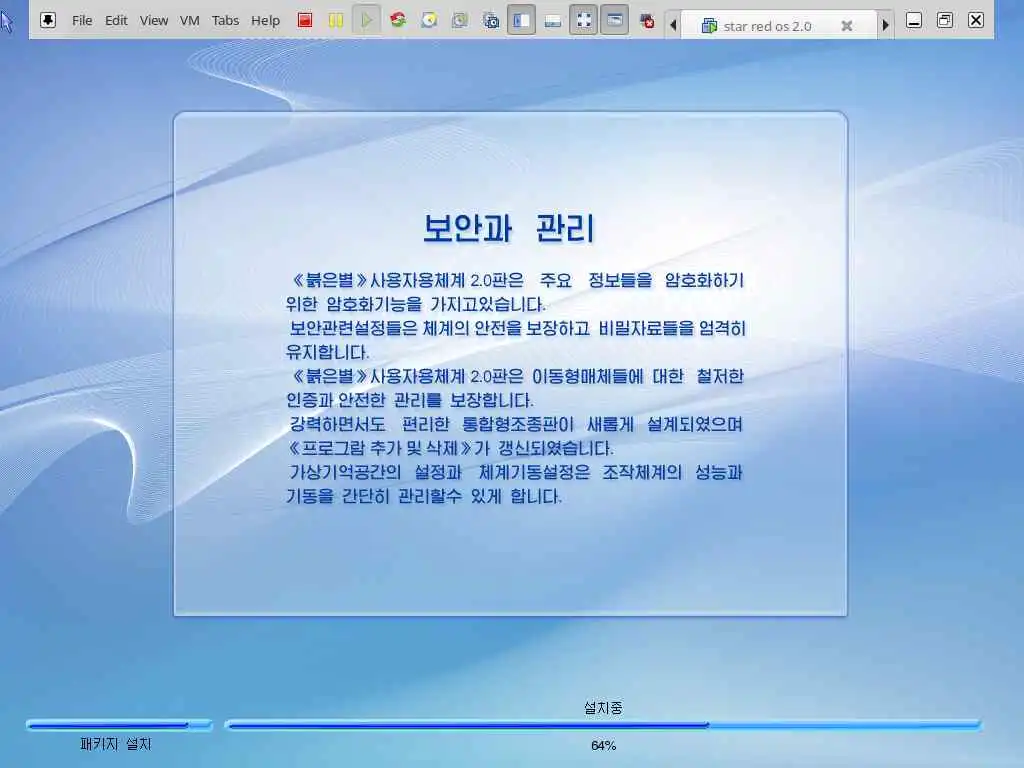Close the VM window

[976, 20]
